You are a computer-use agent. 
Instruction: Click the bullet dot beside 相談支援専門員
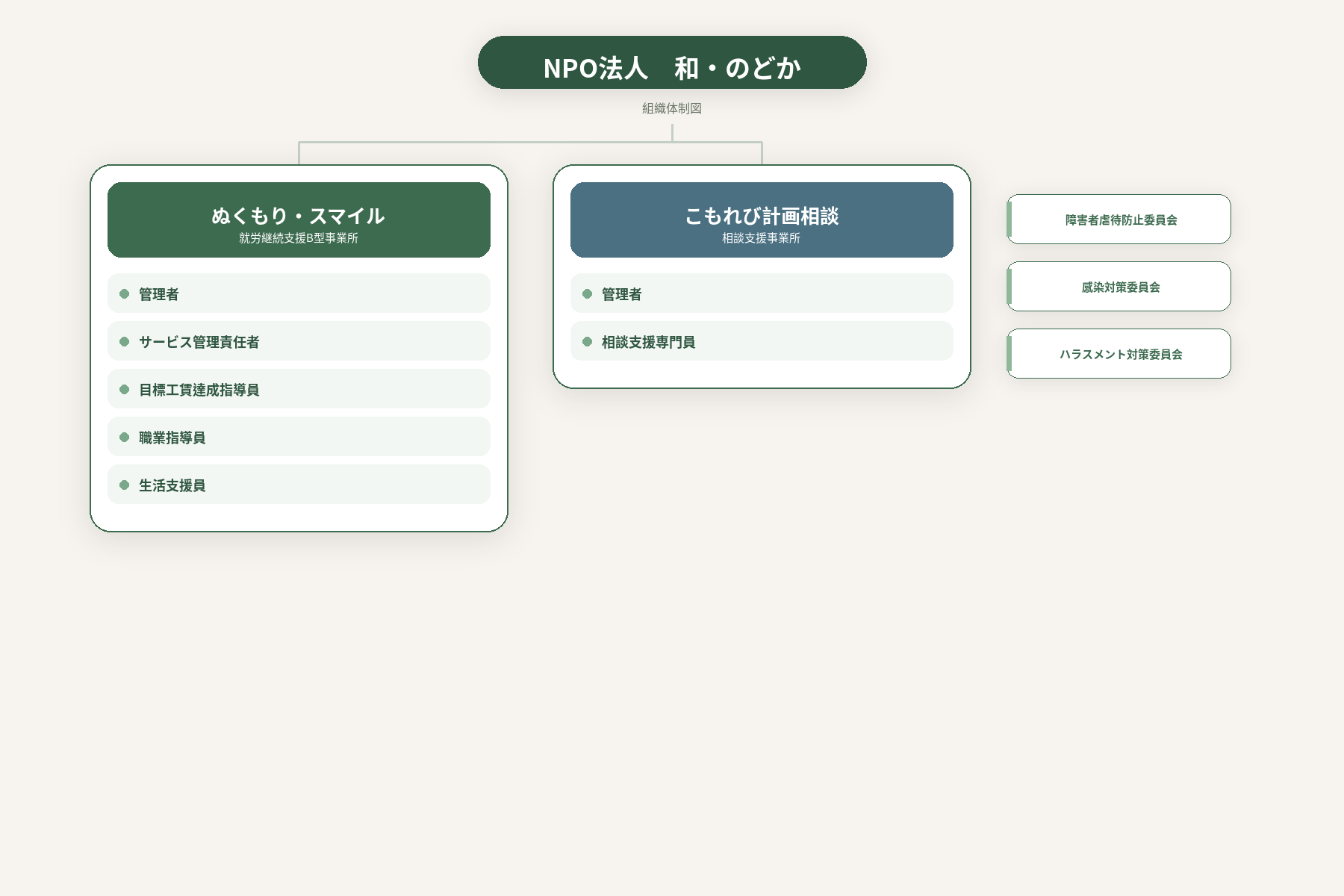point(588,341)
